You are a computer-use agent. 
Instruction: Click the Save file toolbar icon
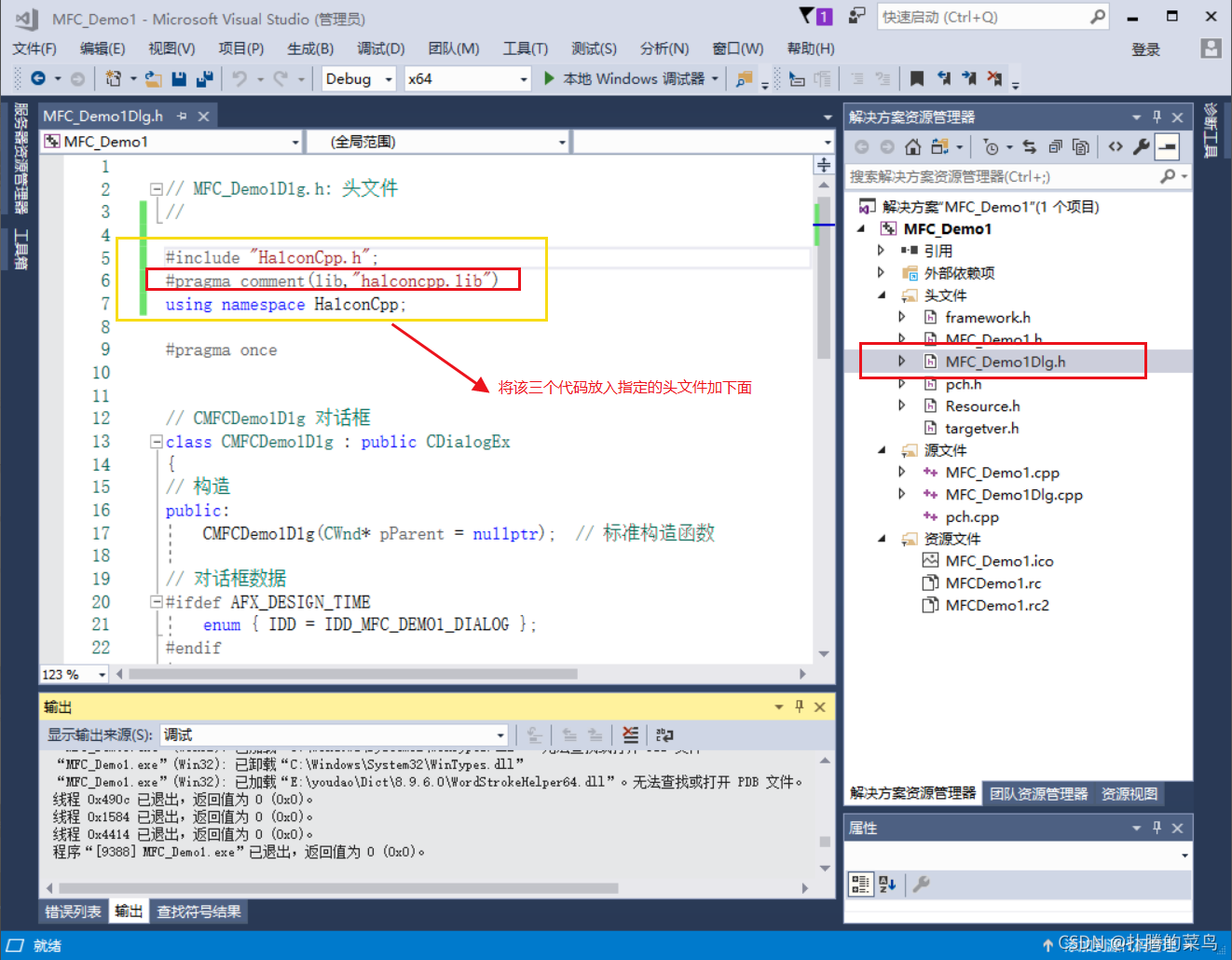[179, 79]
